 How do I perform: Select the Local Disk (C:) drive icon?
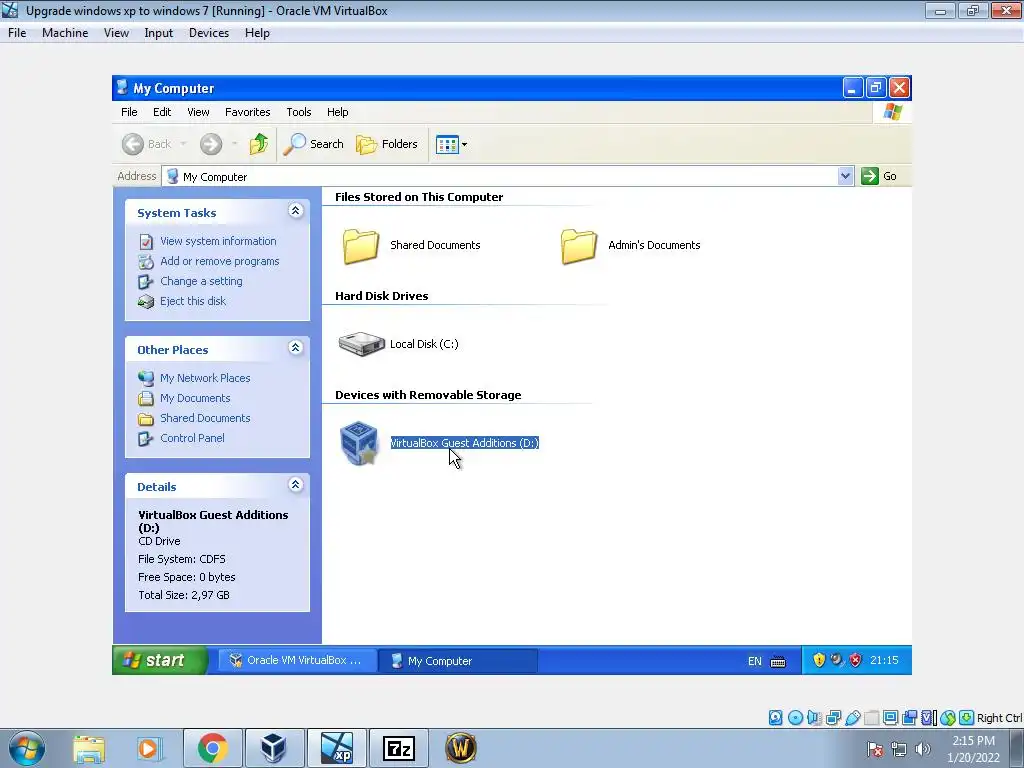(x=361, y=344)
